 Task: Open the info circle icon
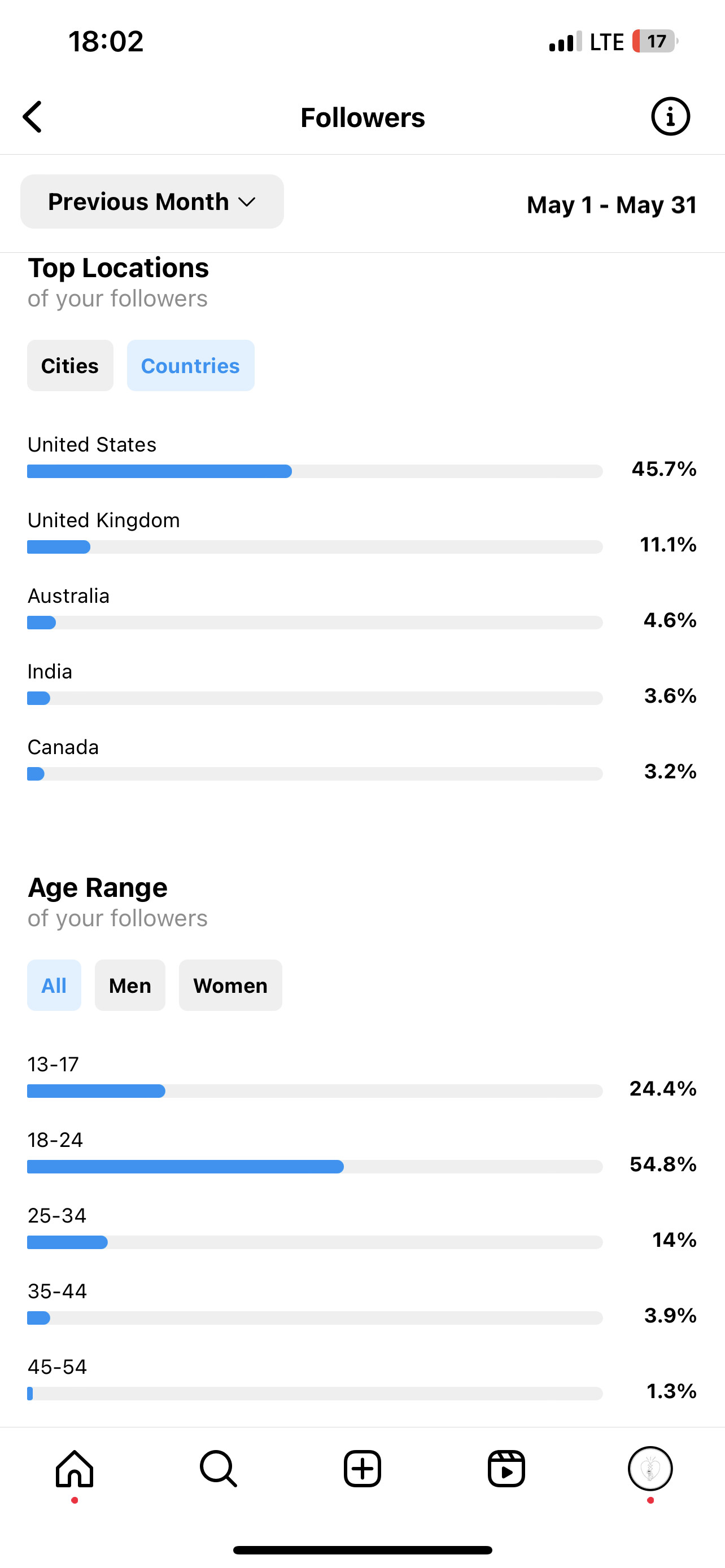[670, 116]
